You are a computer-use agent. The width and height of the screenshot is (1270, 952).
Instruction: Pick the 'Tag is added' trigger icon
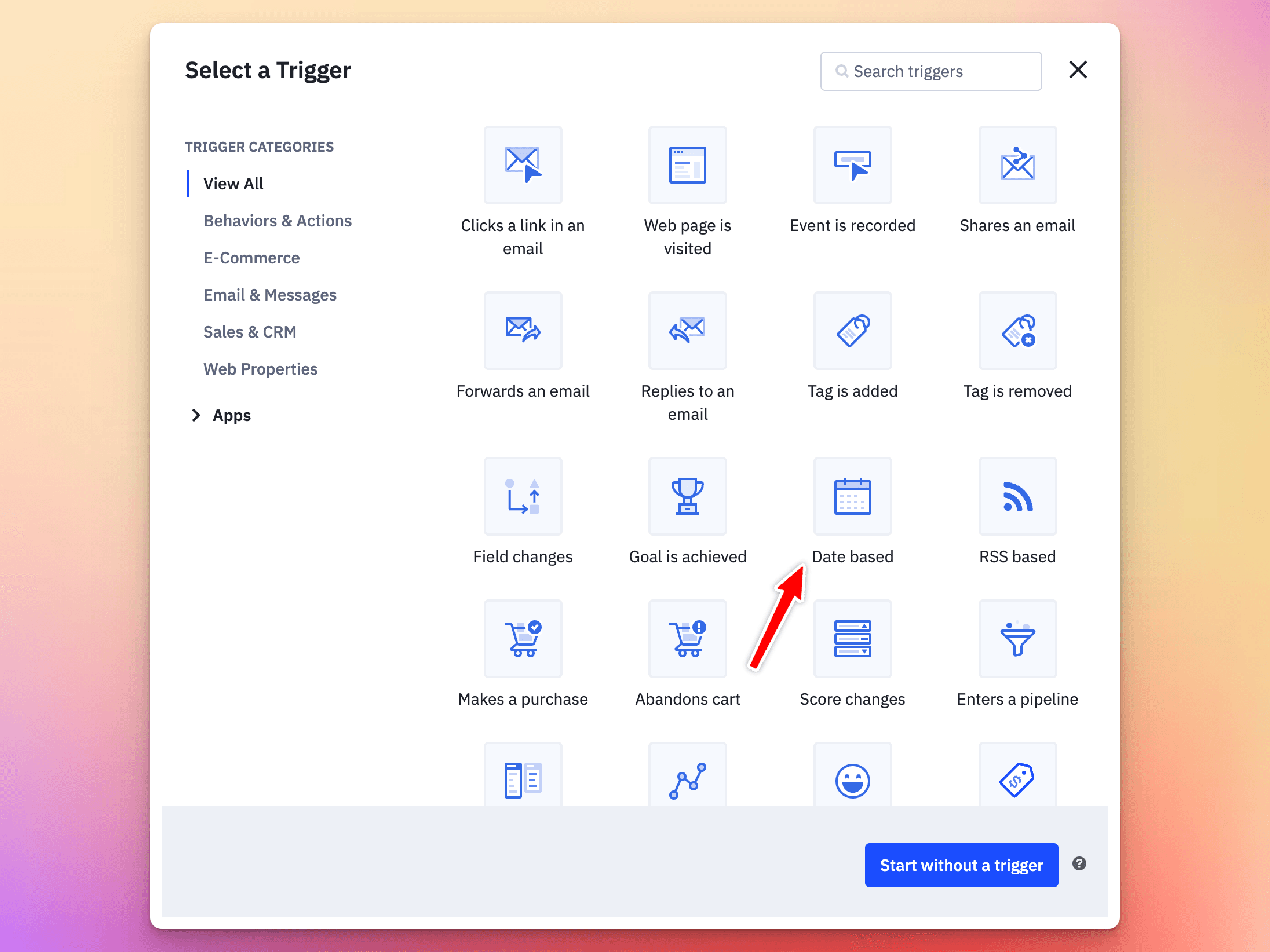852,331
